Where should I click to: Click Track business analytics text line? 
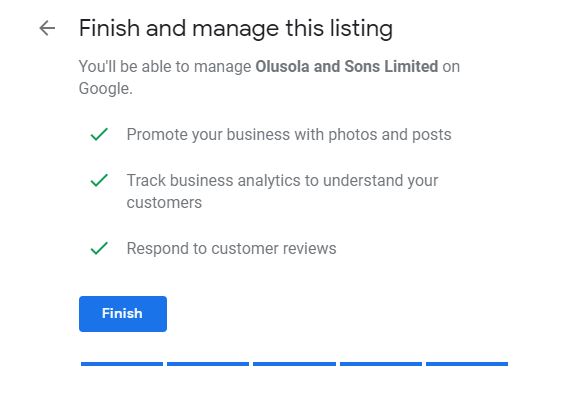click(282, 180)
